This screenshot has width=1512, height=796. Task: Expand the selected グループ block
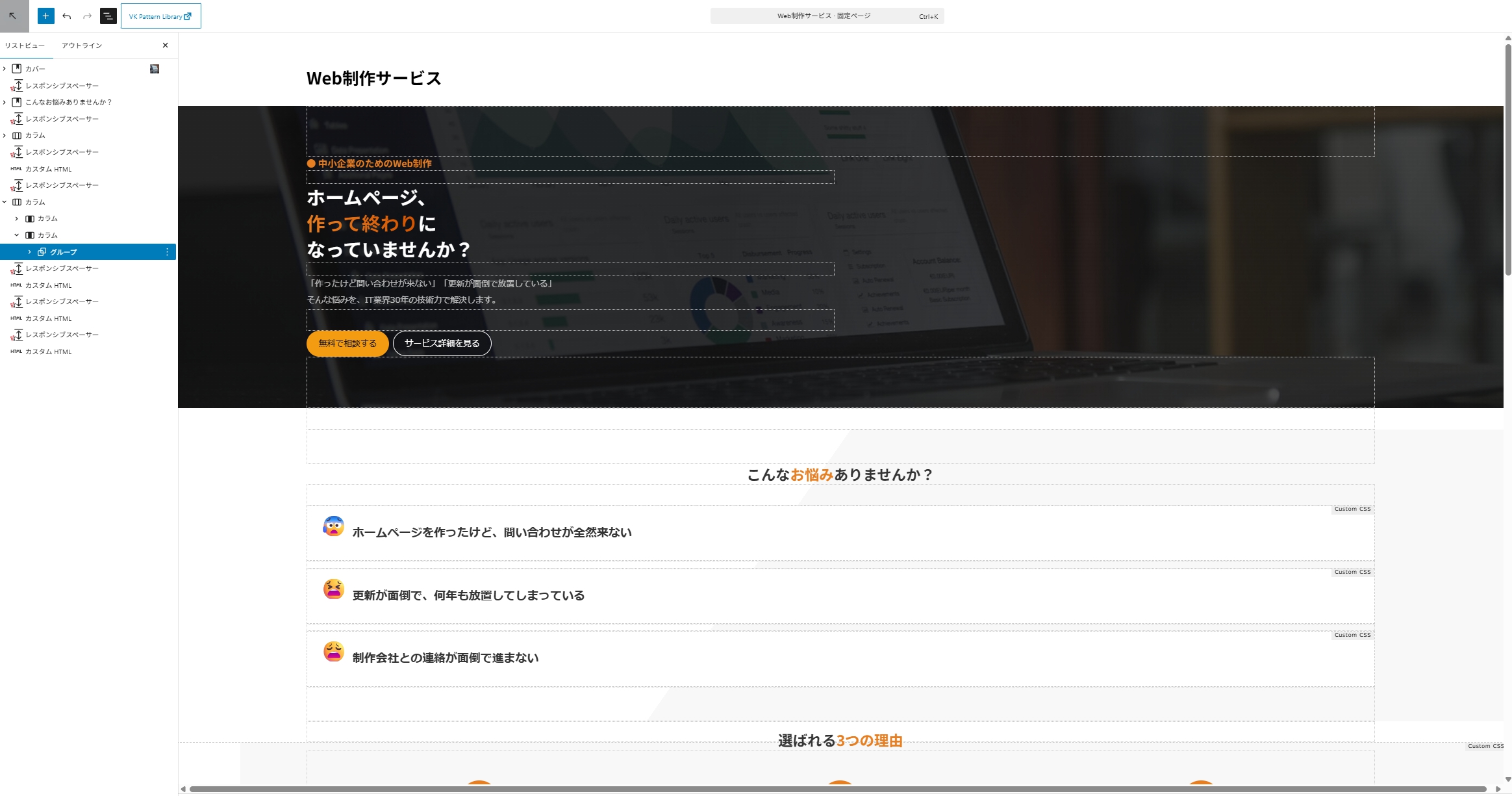click(29, 251)
